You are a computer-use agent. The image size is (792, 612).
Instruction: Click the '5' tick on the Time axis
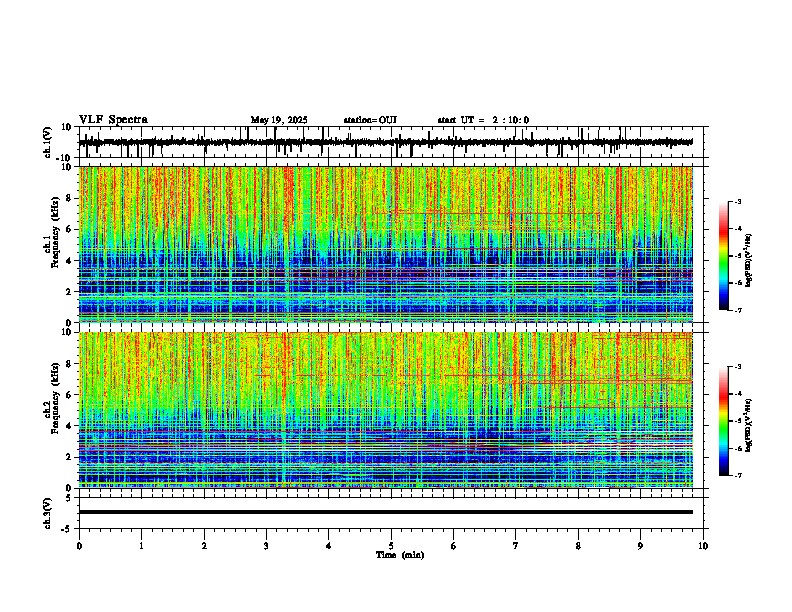click(x=391, y=546)
